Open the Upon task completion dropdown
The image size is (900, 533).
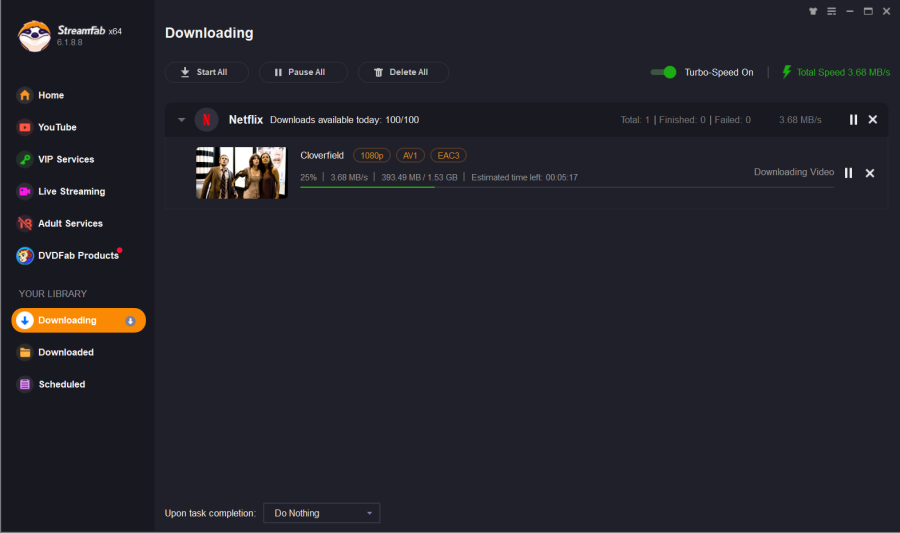coord(321,513)
